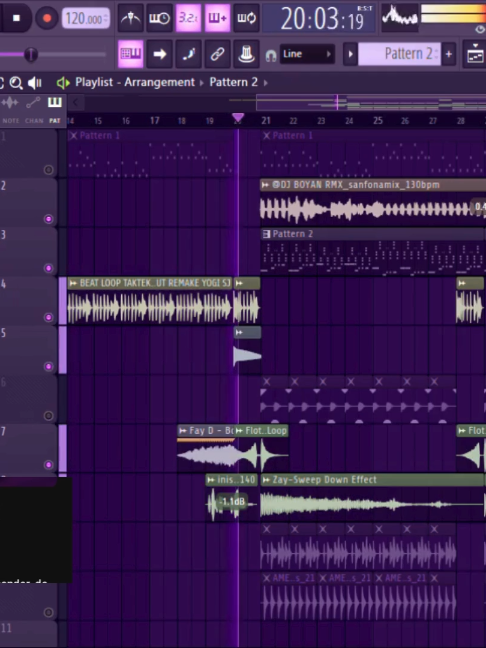
Task: Select the PAT tab
Action: point(55,121)
